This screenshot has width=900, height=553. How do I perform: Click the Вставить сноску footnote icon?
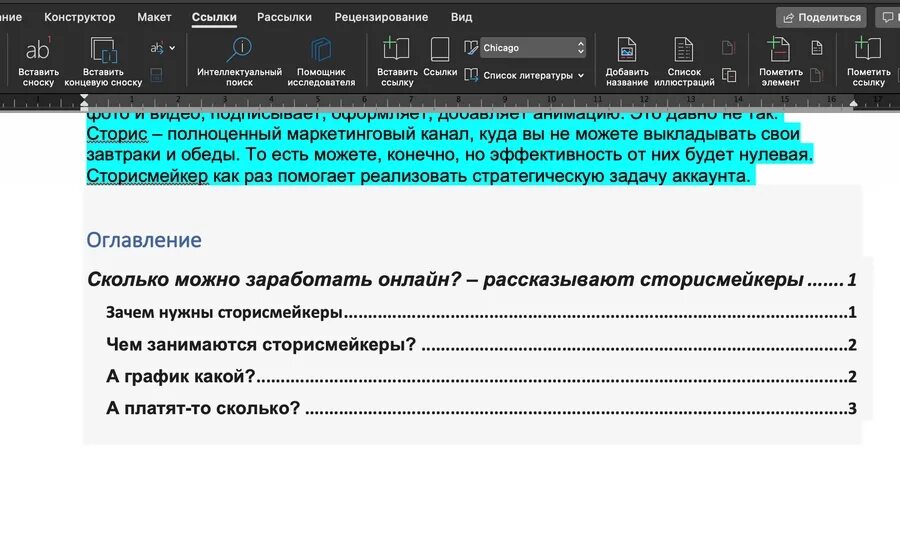(38, 50)
